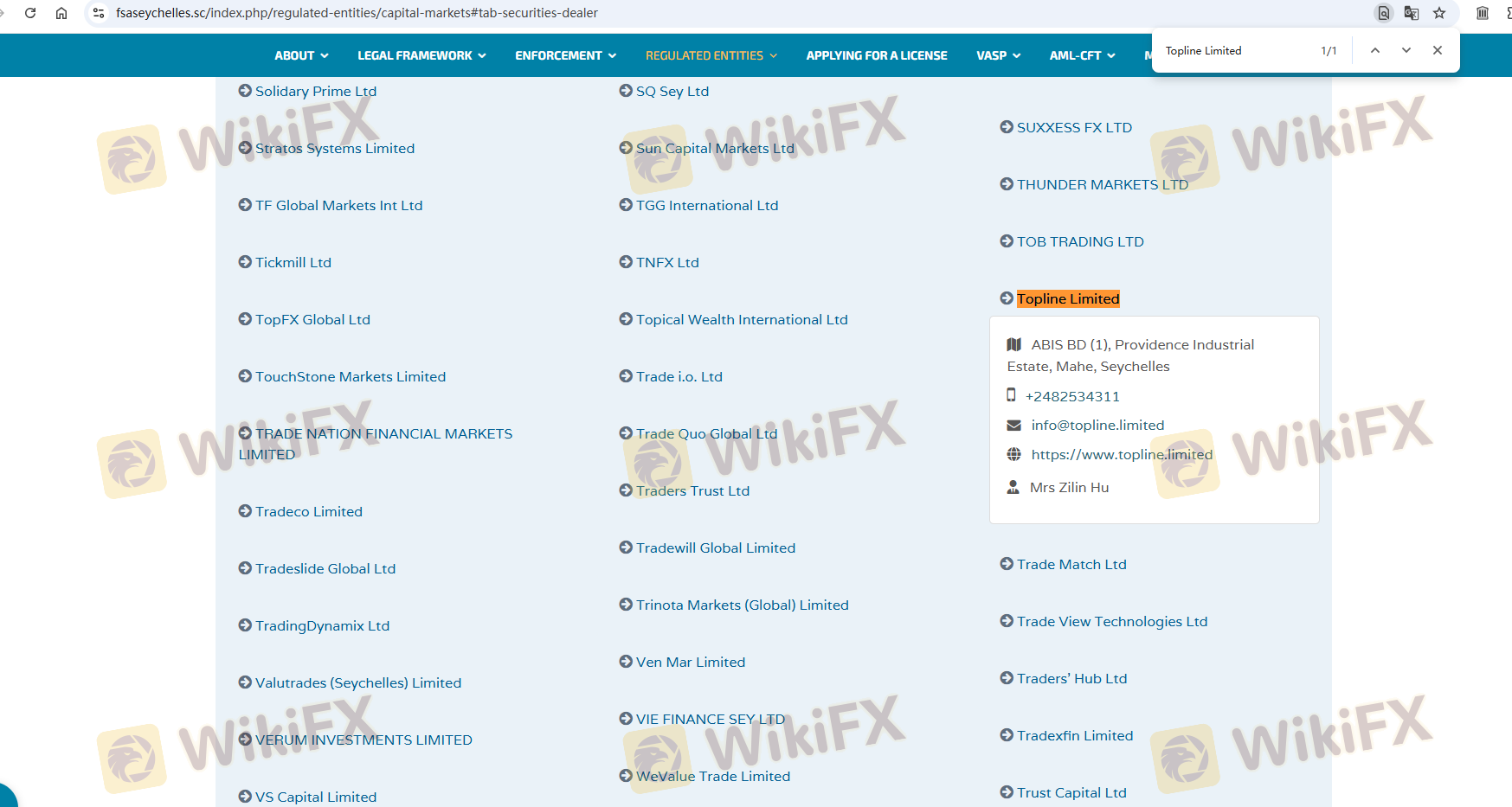
Task: Click the envelope icon beside Topline email
Action: coord(1014,425)
